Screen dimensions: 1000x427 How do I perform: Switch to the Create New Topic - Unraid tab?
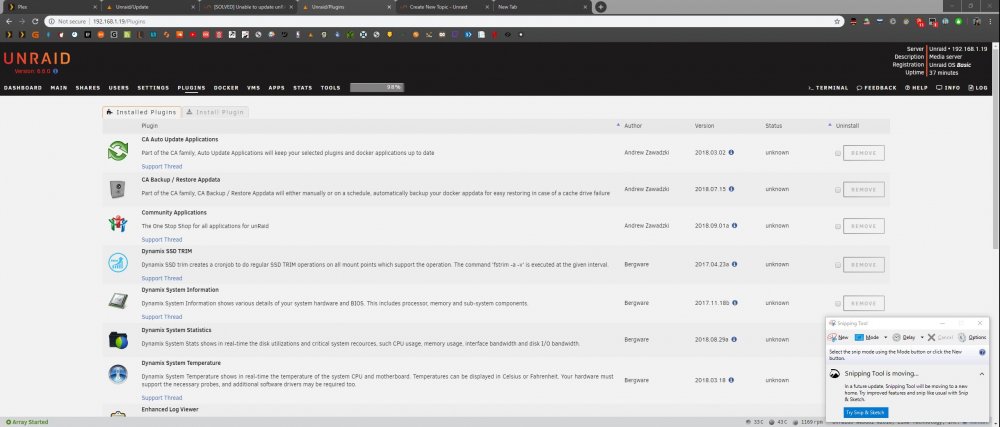444,7
